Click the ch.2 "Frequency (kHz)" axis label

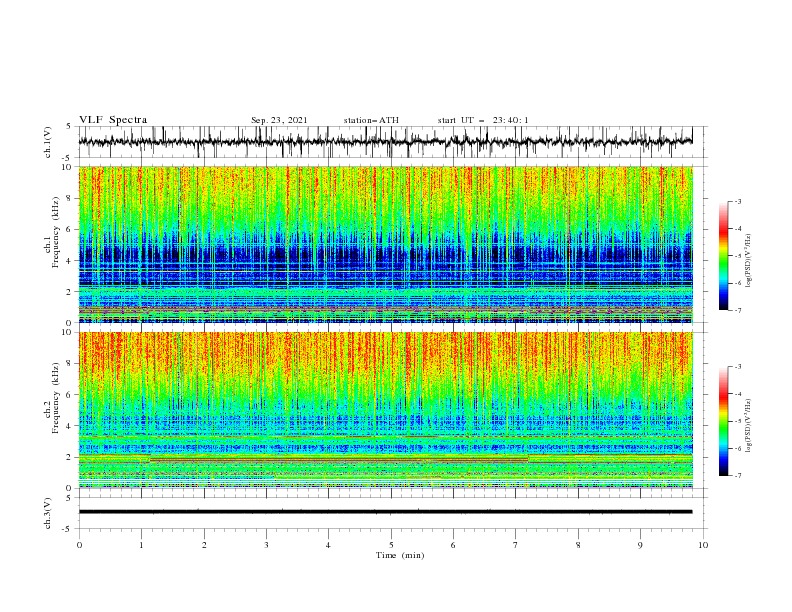(x=55, y=398)
